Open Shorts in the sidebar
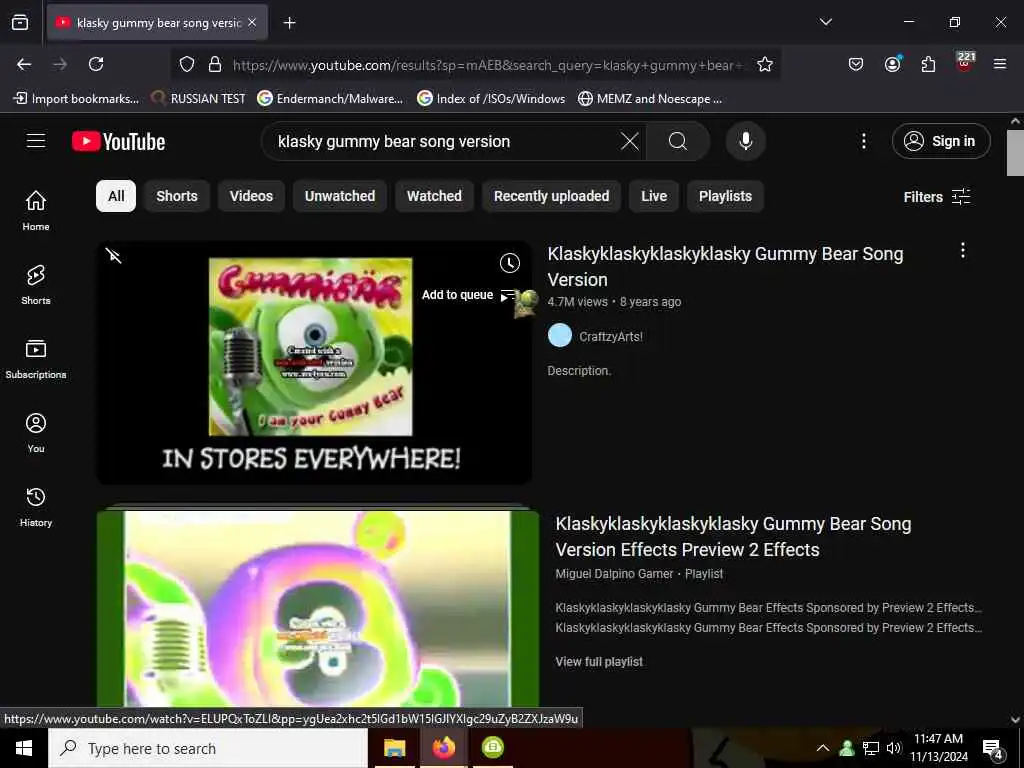The image size is (1024, 768). point(36,285)
